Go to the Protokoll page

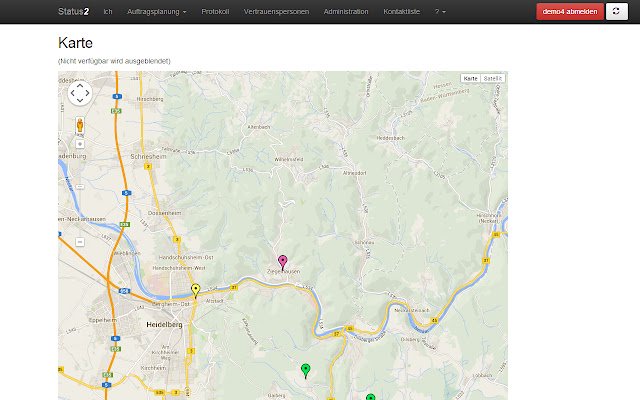pos(215,12)
